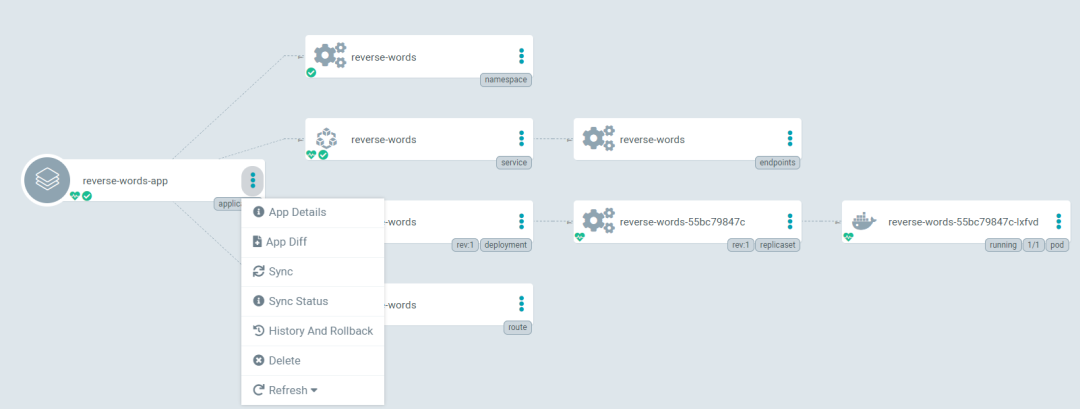Open the endpoints node three-dot menu
The height and width of the screenshot is (409, 1080).
click(790, 139)
